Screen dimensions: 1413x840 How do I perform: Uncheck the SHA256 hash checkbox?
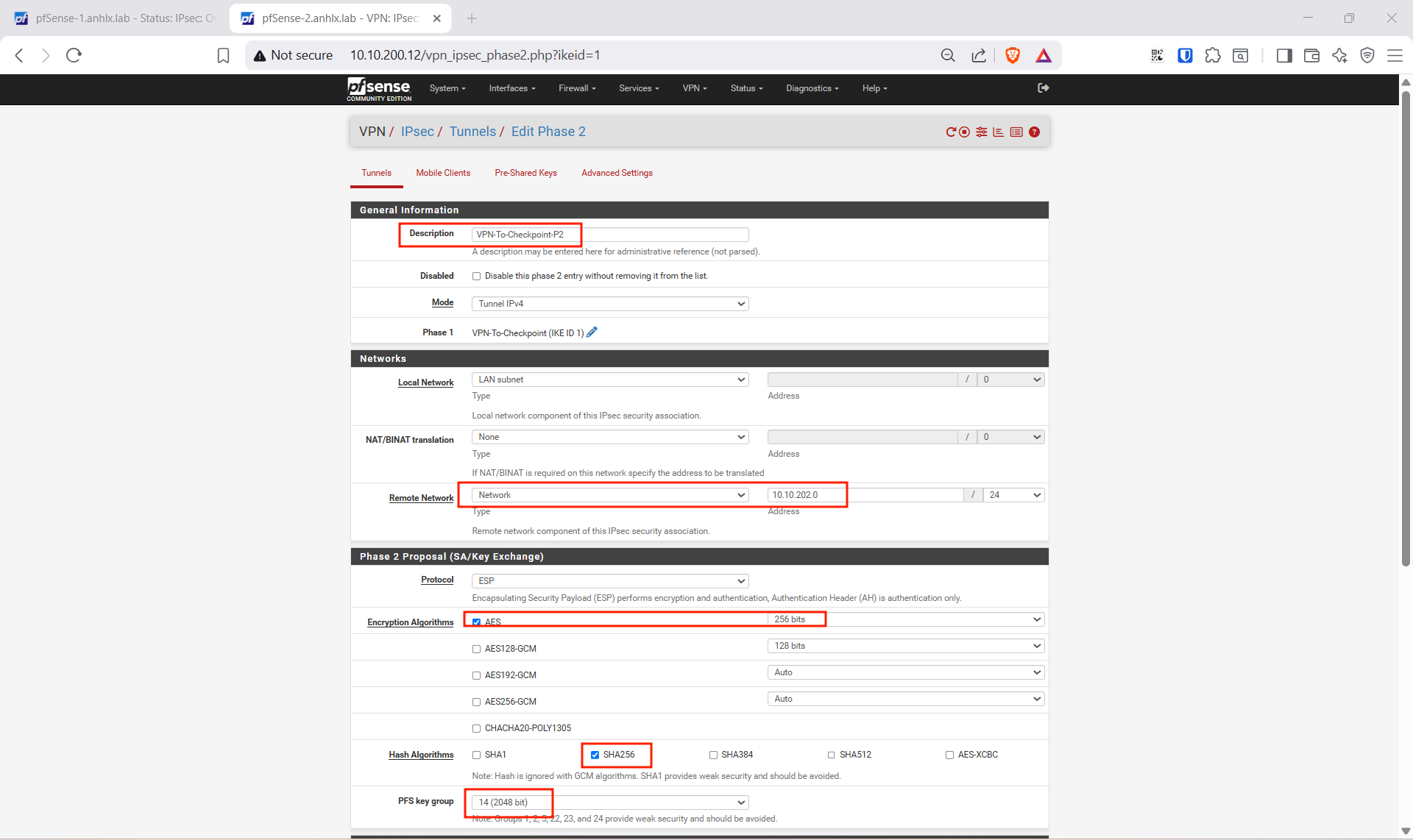[595, 755]
